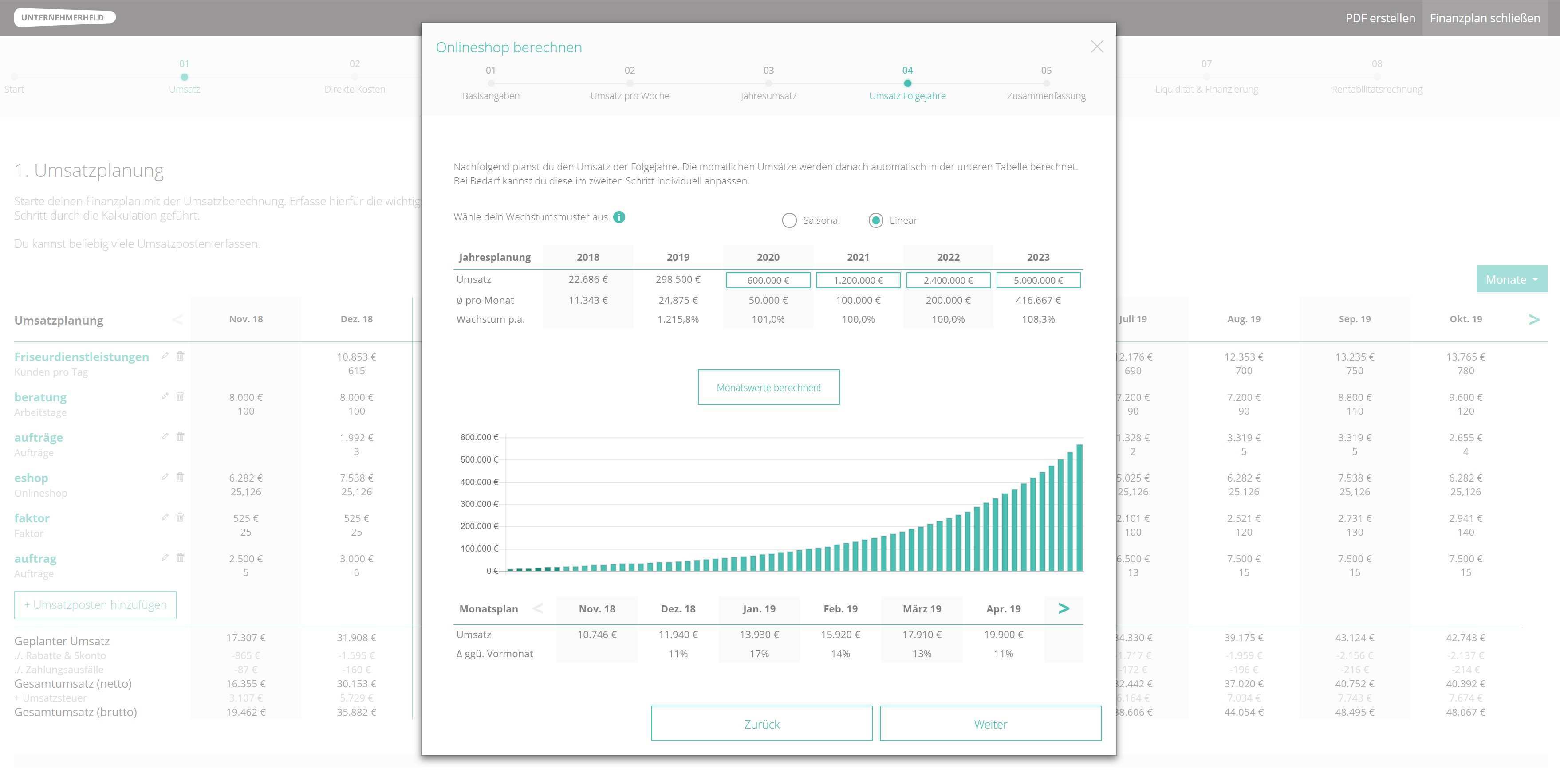Go to step 05 Zusammenfassung

(1046, 83)
